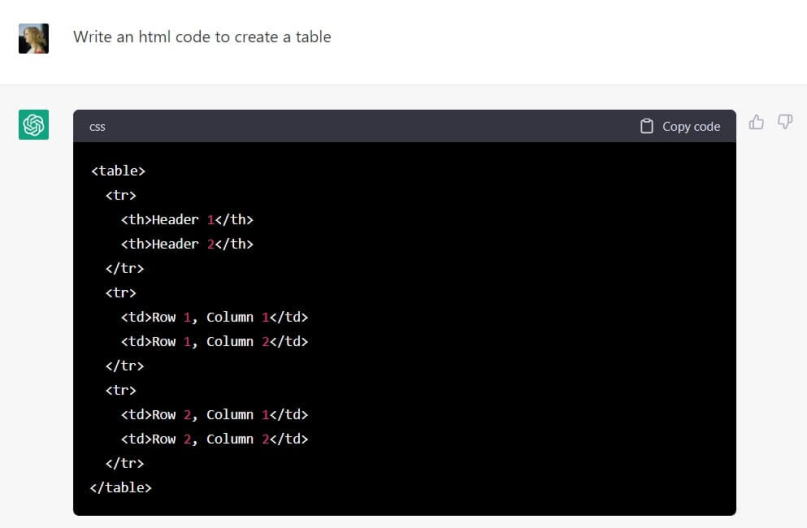Click the prompt text about html table
Image resolution: width=807 pixels, height=528 pixels.
point(202,37)
